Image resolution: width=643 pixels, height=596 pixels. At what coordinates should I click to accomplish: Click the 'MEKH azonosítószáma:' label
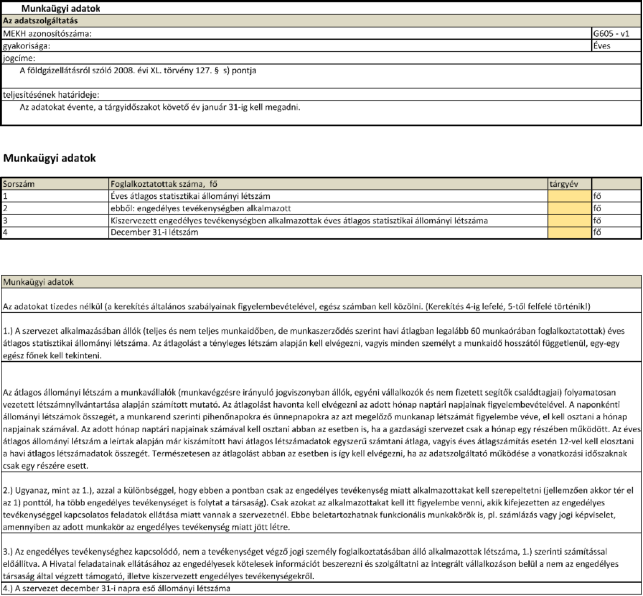click(47, 34)
